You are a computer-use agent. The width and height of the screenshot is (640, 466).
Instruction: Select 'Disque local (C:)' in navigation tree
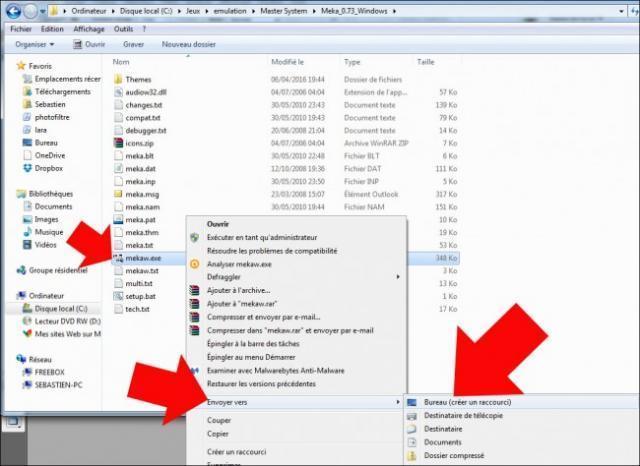click(x=61, y=309)
